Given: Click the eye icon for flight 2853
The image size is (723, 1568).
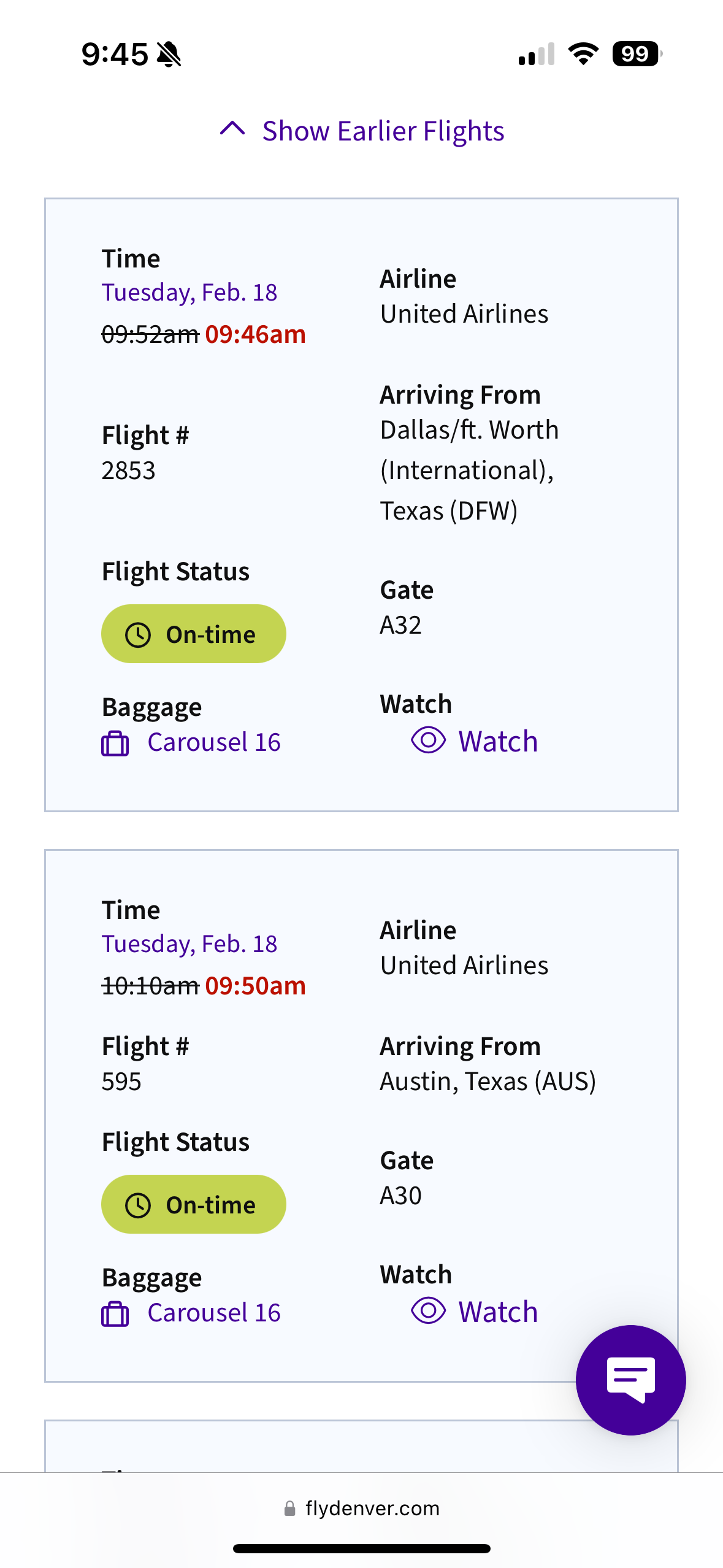Looking at the screenshot, I should click(x=428, y=740).
